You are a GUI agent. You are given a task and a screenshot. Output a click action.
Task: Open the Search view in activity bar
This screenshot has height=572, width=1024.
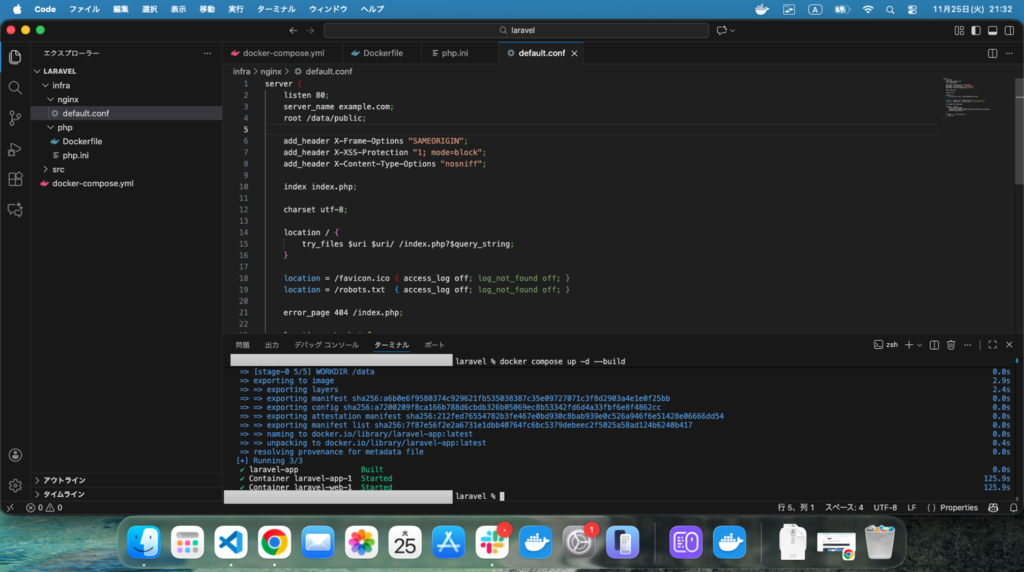15,87
